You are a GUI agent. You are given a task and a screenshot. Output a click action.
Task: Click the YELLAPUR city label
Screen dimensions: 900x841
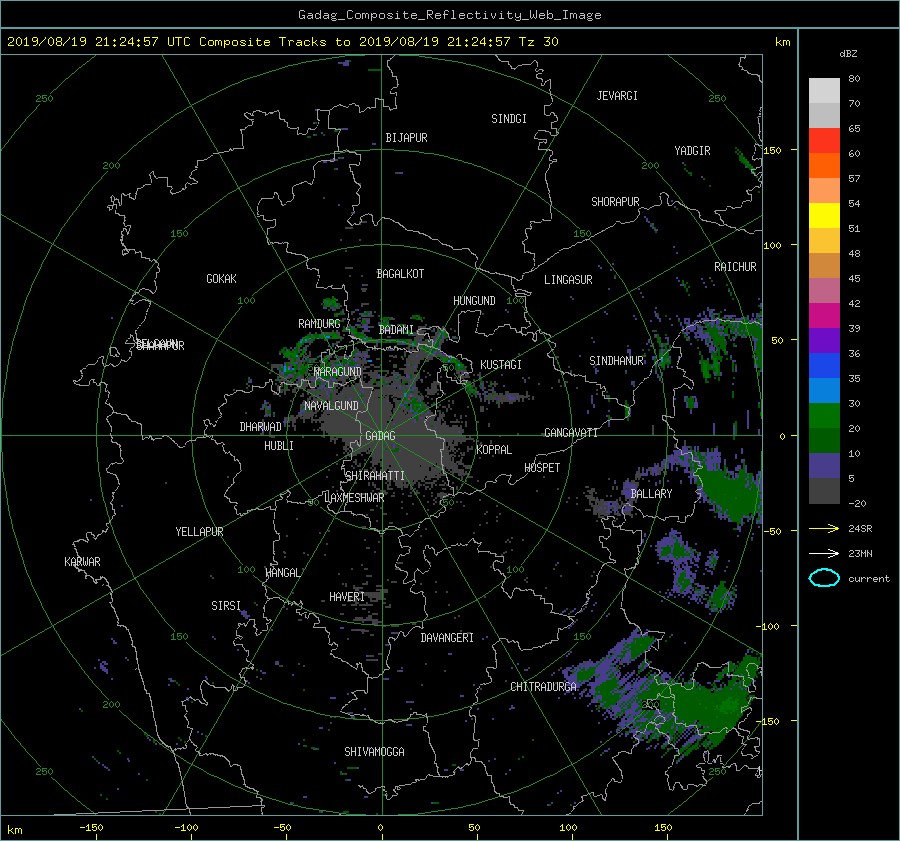point(199,532)
